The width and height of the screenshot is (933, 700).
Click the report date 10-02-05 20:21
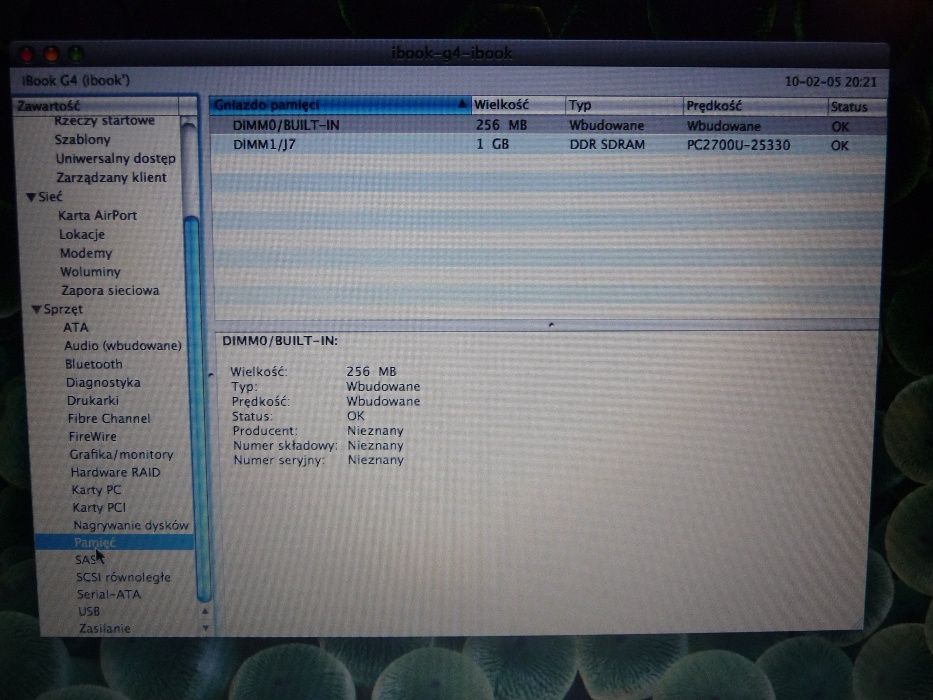click(831, 82)
